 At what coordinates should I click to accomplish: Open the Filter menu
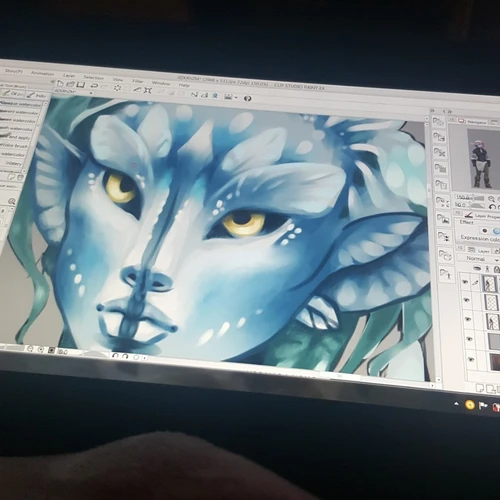click(137, 81)
